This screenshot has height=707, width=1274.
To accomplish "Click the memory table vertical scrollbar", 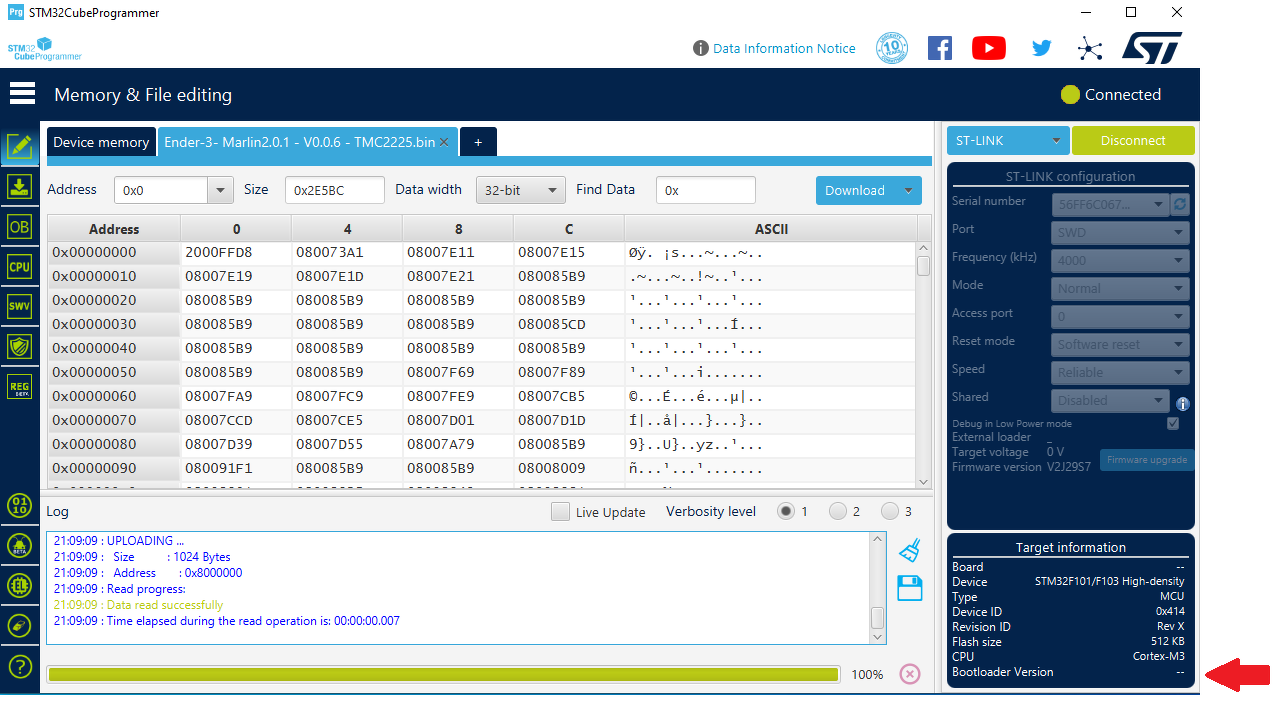I will (x=924, y=367).
